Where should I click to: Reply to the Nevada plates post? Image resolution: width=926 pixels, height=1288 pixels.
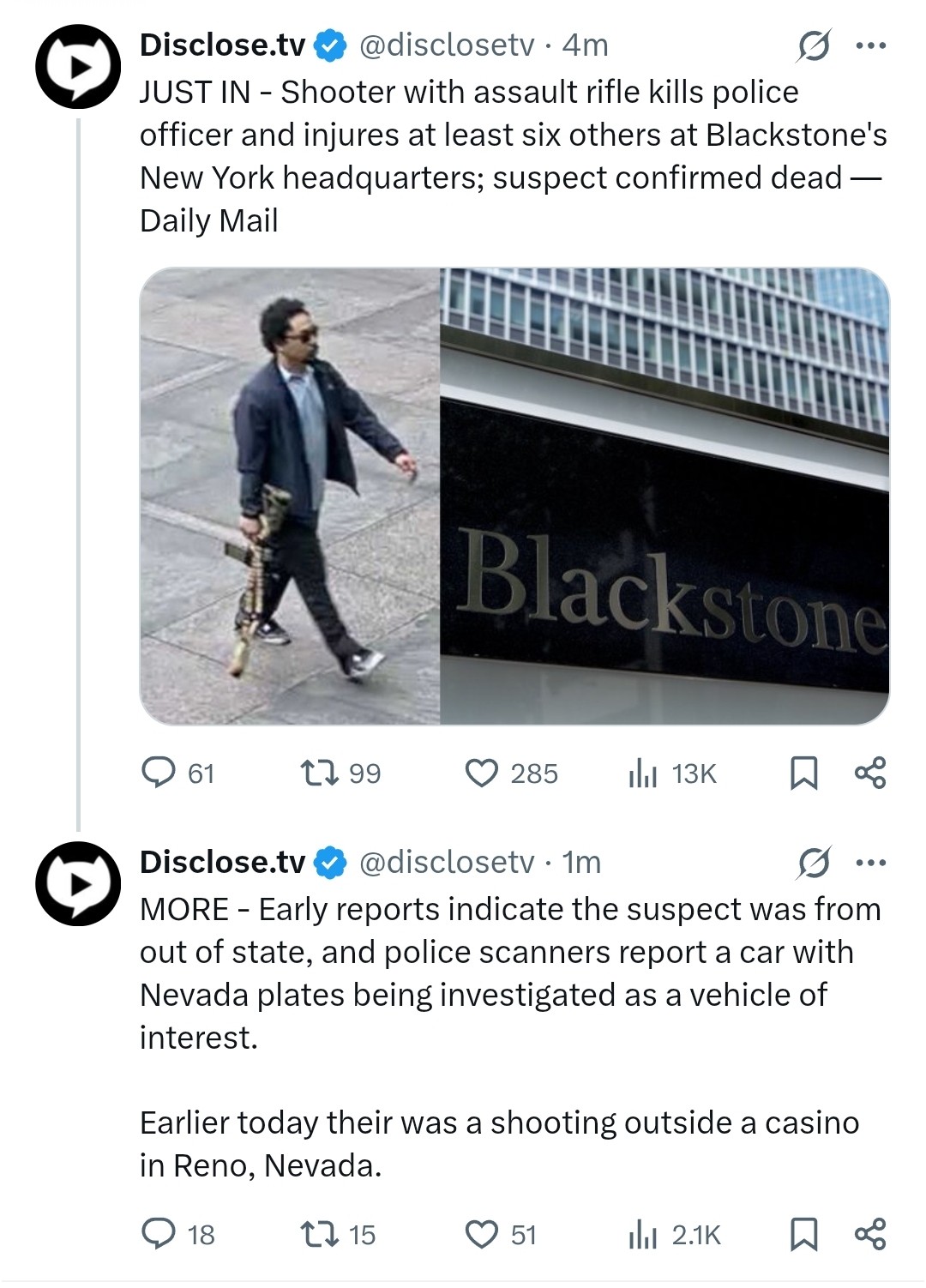(159, 1234)
